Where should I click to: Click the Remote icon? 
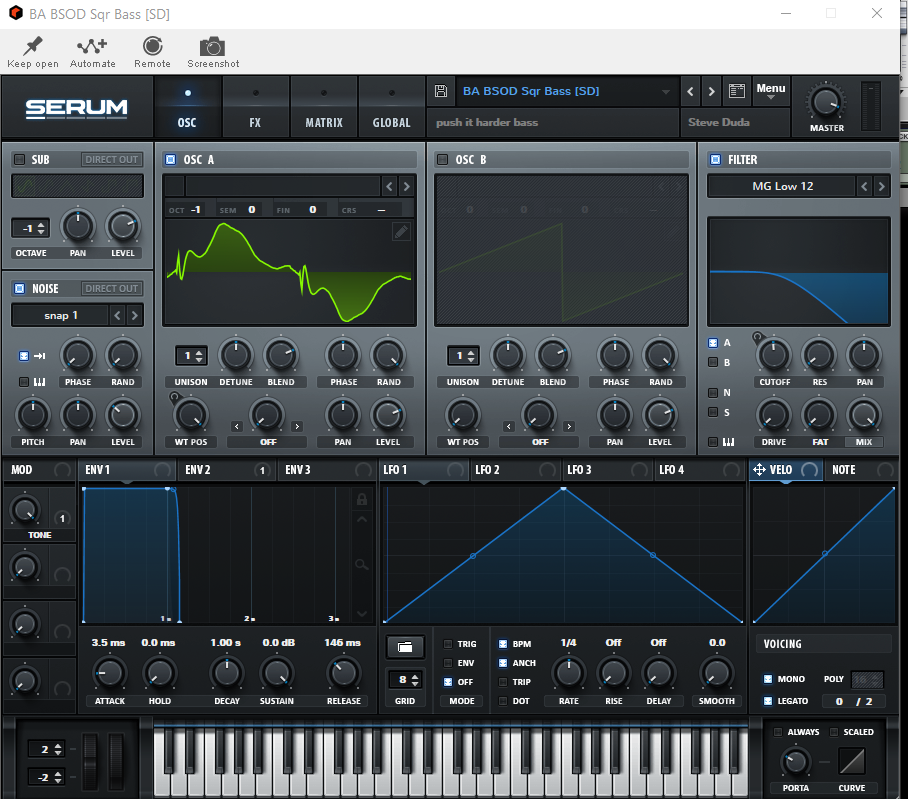(x=153, y=46)
